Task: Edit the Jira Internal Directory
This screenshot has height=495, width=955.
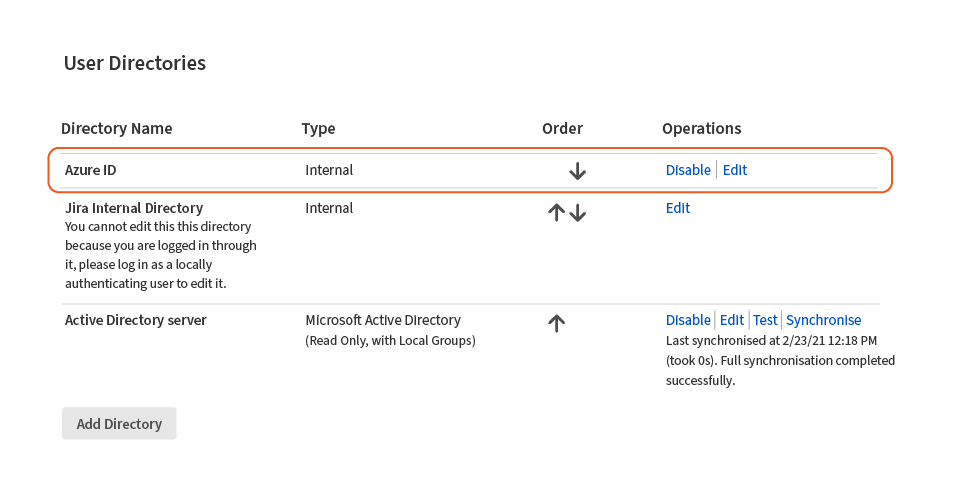Action: pos(678,208)
